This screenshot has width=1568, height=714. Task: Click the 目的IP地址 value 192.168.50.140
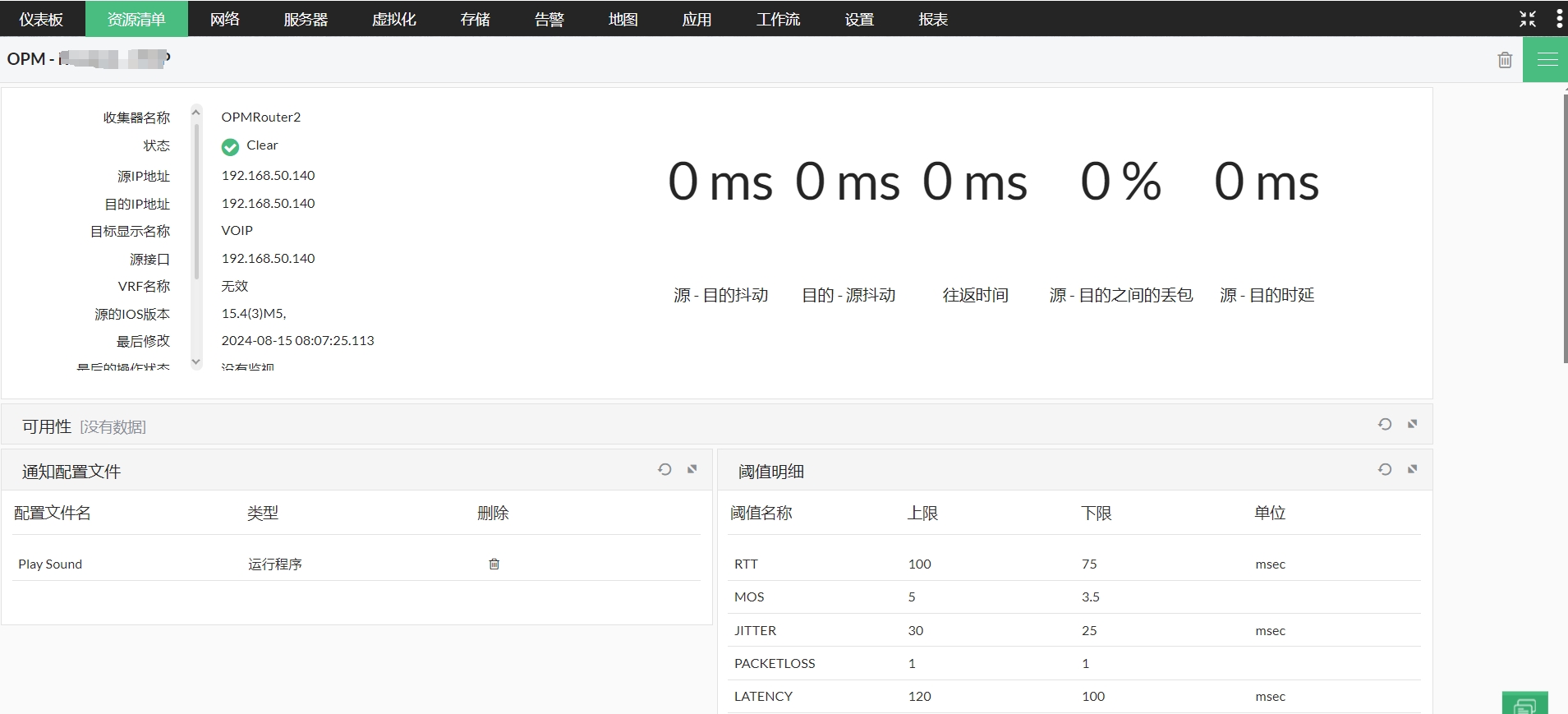(x=268, y=203)
